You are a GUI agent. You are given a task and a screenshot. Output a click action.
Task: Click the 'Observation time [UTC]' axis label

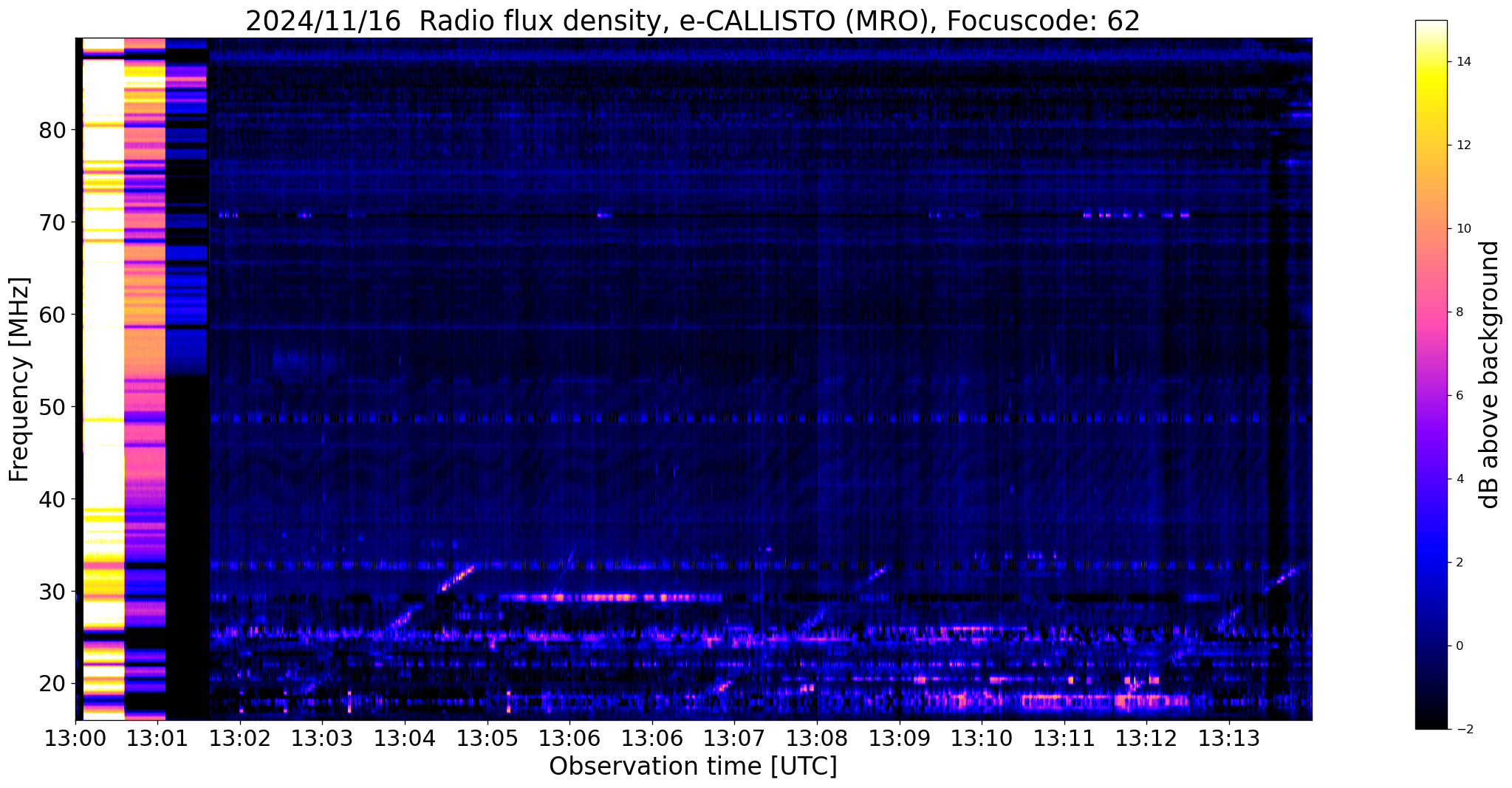click(x=693, y=767)
